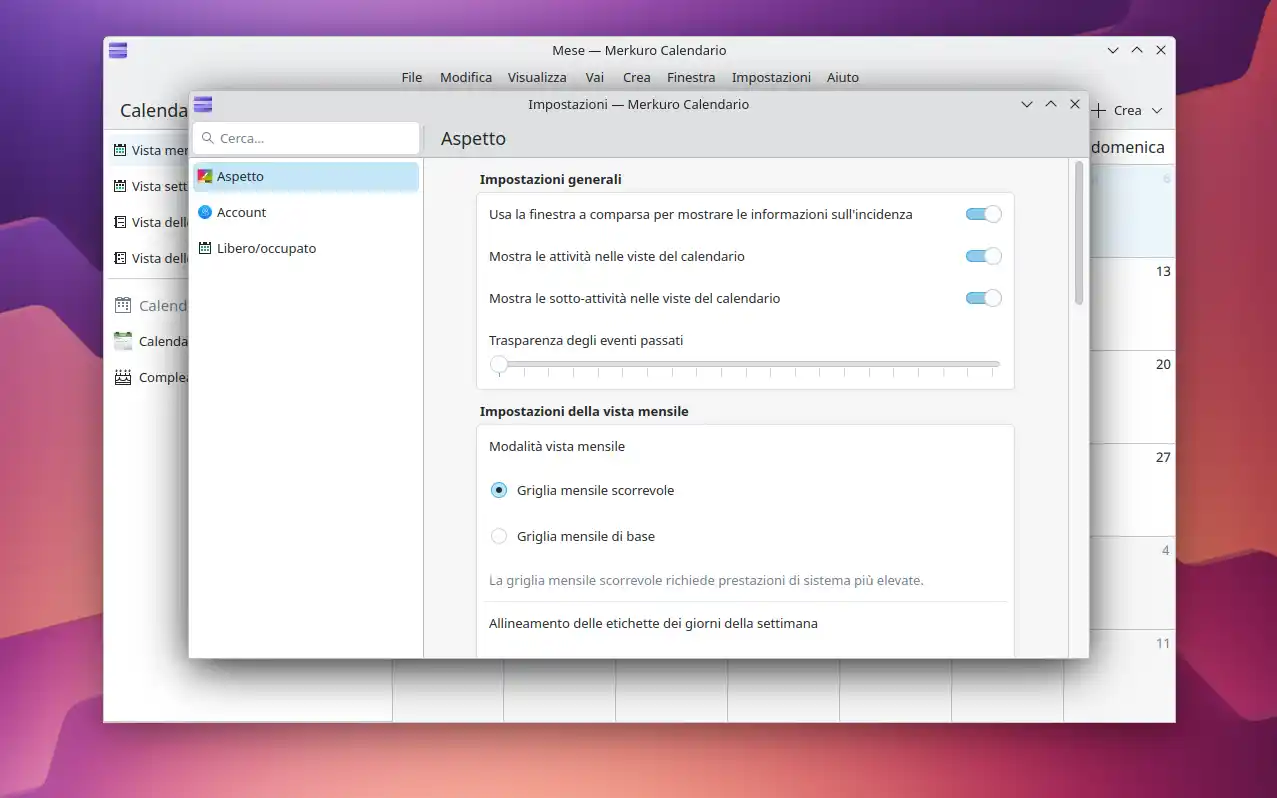Click the Compleanni cake icon in sidebar
This screenshot has width=1277, height=798.
pos(123,377)
